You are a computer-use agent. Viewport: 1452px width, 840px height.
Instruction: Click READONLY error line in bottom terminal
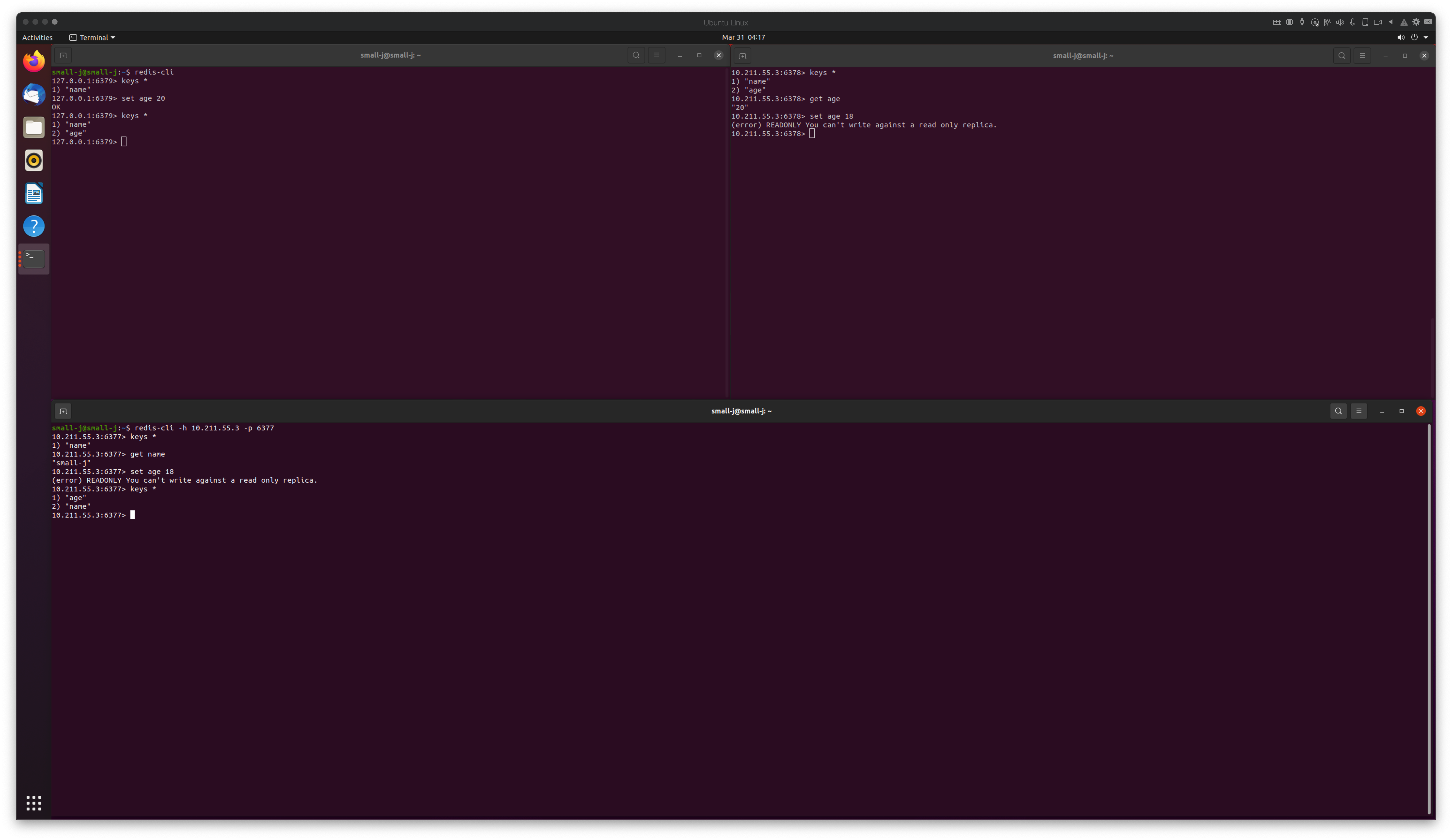coord(184,481)
